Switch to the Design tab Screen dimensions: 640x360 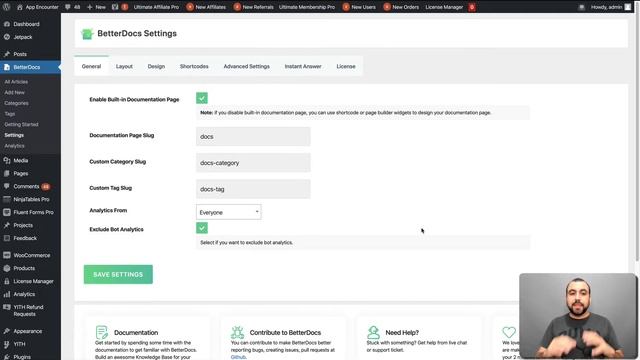tap(156, 66)
